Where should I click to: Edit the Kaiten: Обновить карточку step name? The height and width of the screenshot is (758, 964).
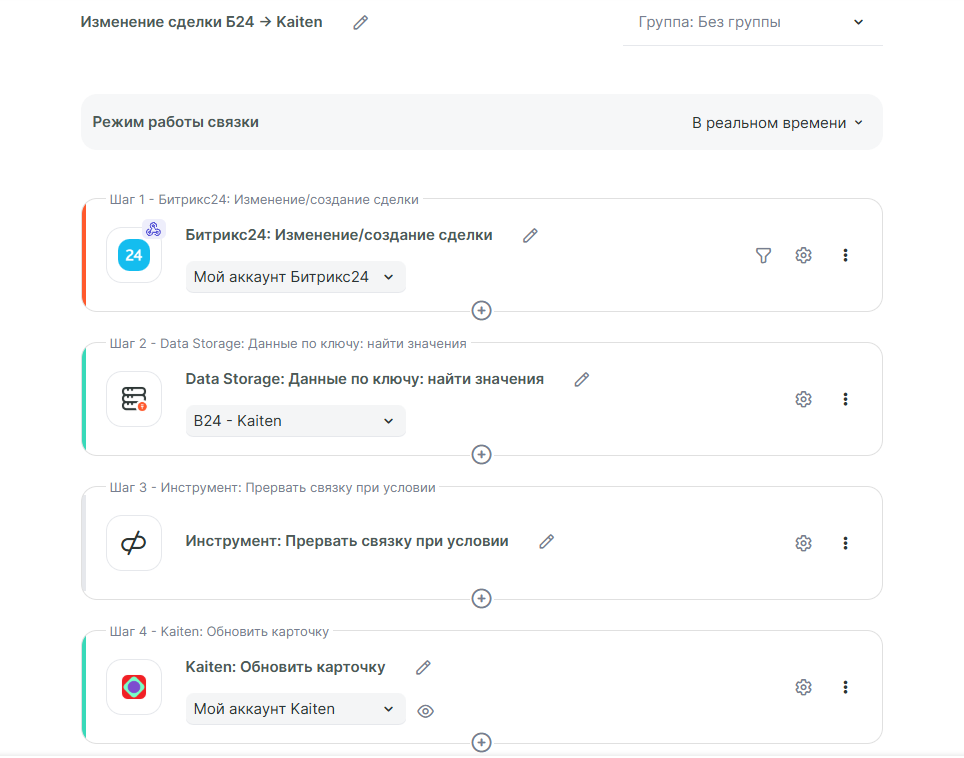423,667
